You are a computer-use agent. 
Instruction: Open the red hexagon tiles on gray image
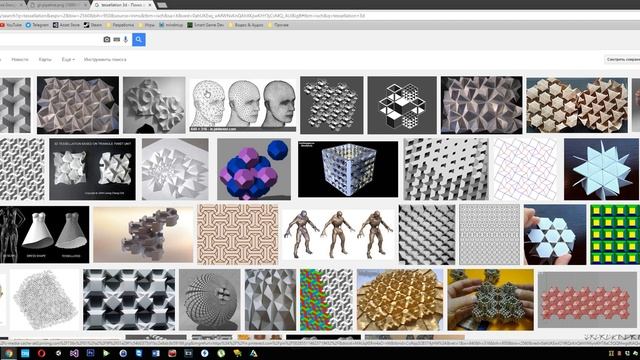click(x=587, y=300)
